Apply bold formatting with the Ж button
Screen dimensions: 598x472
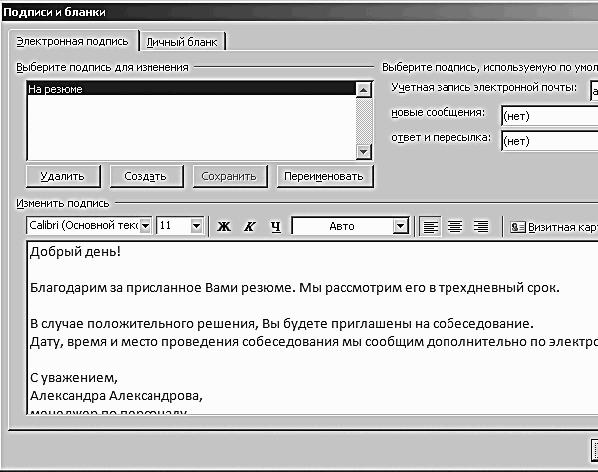[x=224, y=226]
